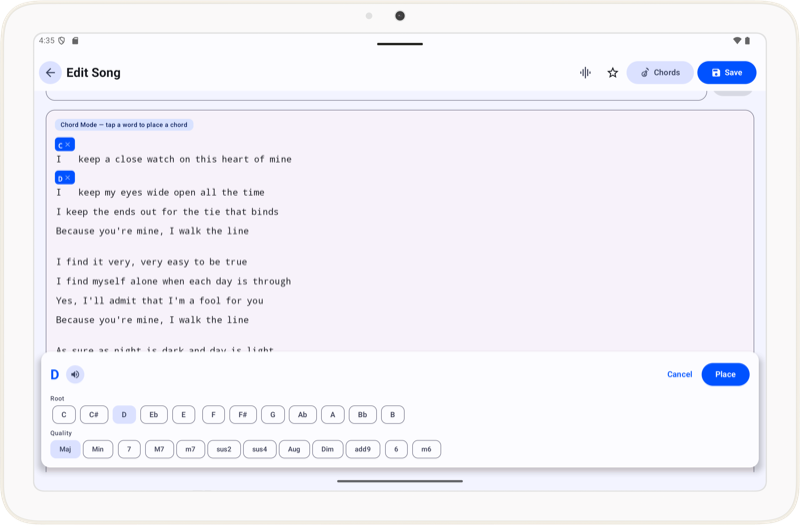Image resolution: width=800 pixels, height=525 pixels.
Task: Choose Min chord quality
Action: tap(98, 449)
